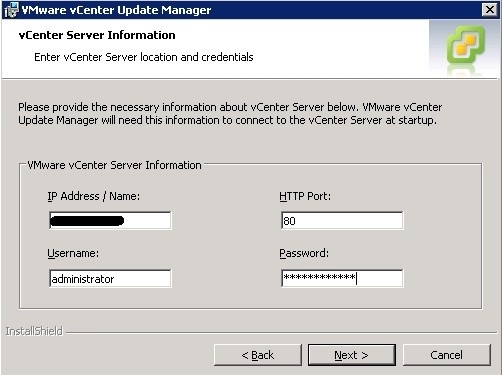Click the 'vCenter Server Information' heading
The image size is (502, 375).
97,35
